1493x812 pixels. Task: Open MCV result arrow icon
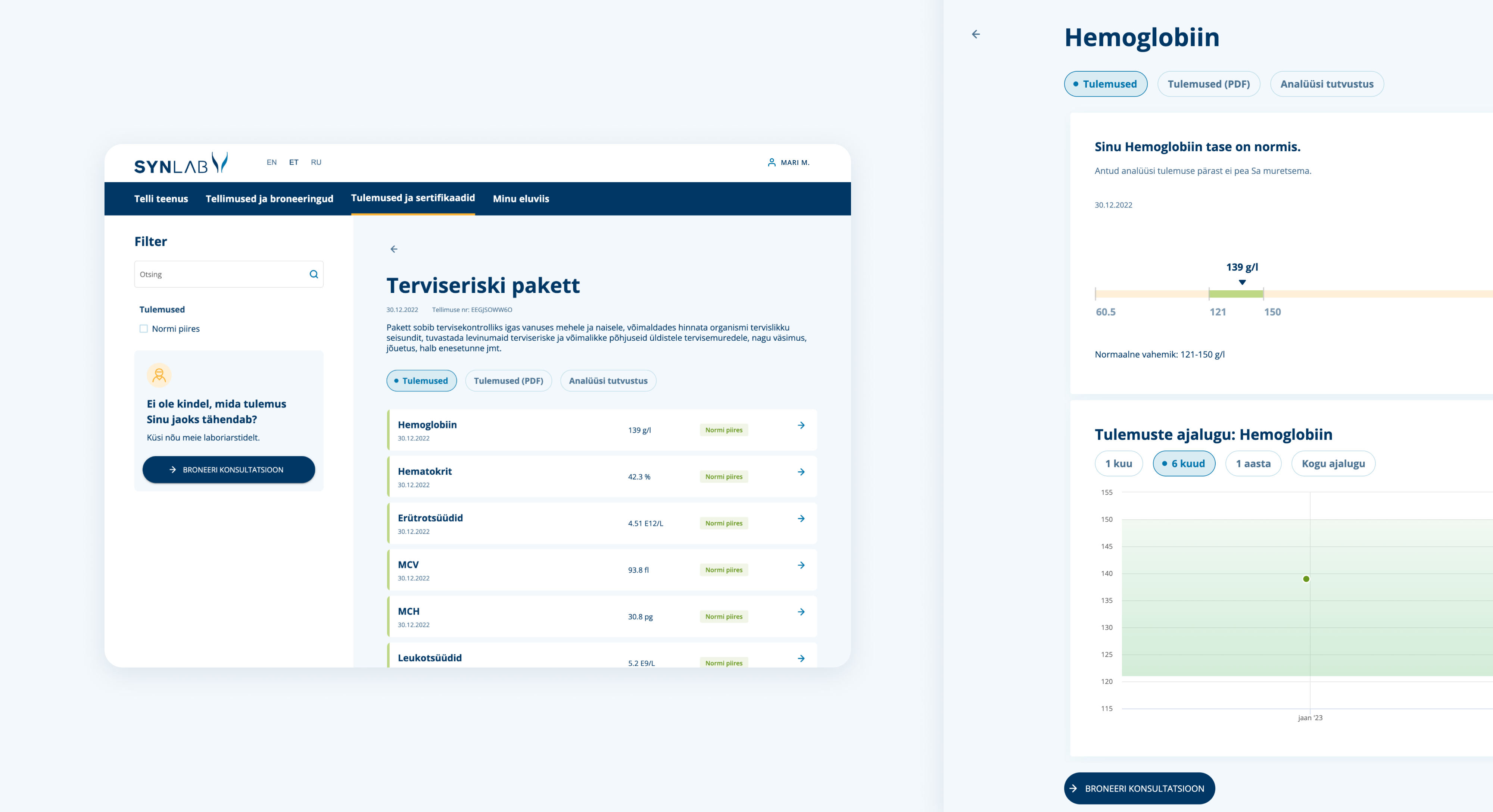tap(801, 565)
